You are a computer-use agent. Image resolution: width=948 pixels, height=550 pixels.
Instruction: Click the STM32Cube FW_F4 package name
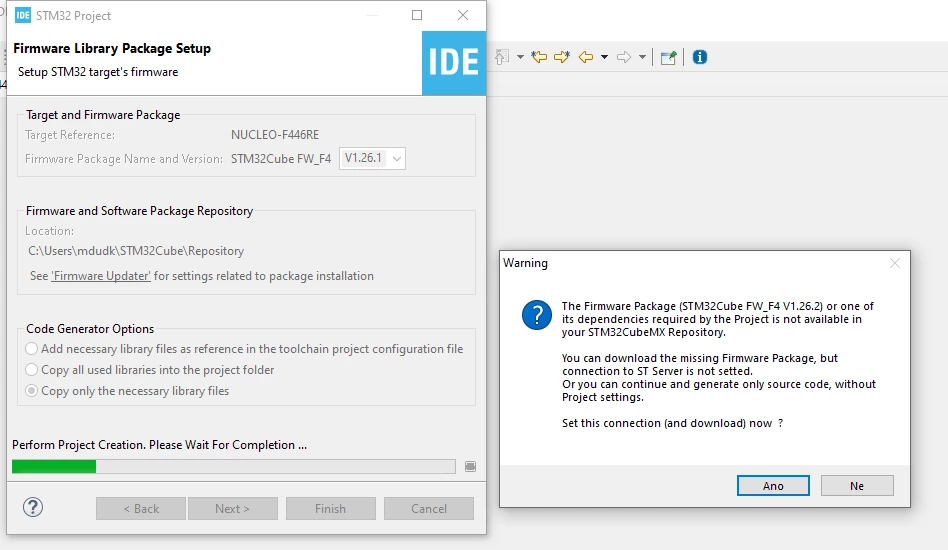click(x=281, y=159)
